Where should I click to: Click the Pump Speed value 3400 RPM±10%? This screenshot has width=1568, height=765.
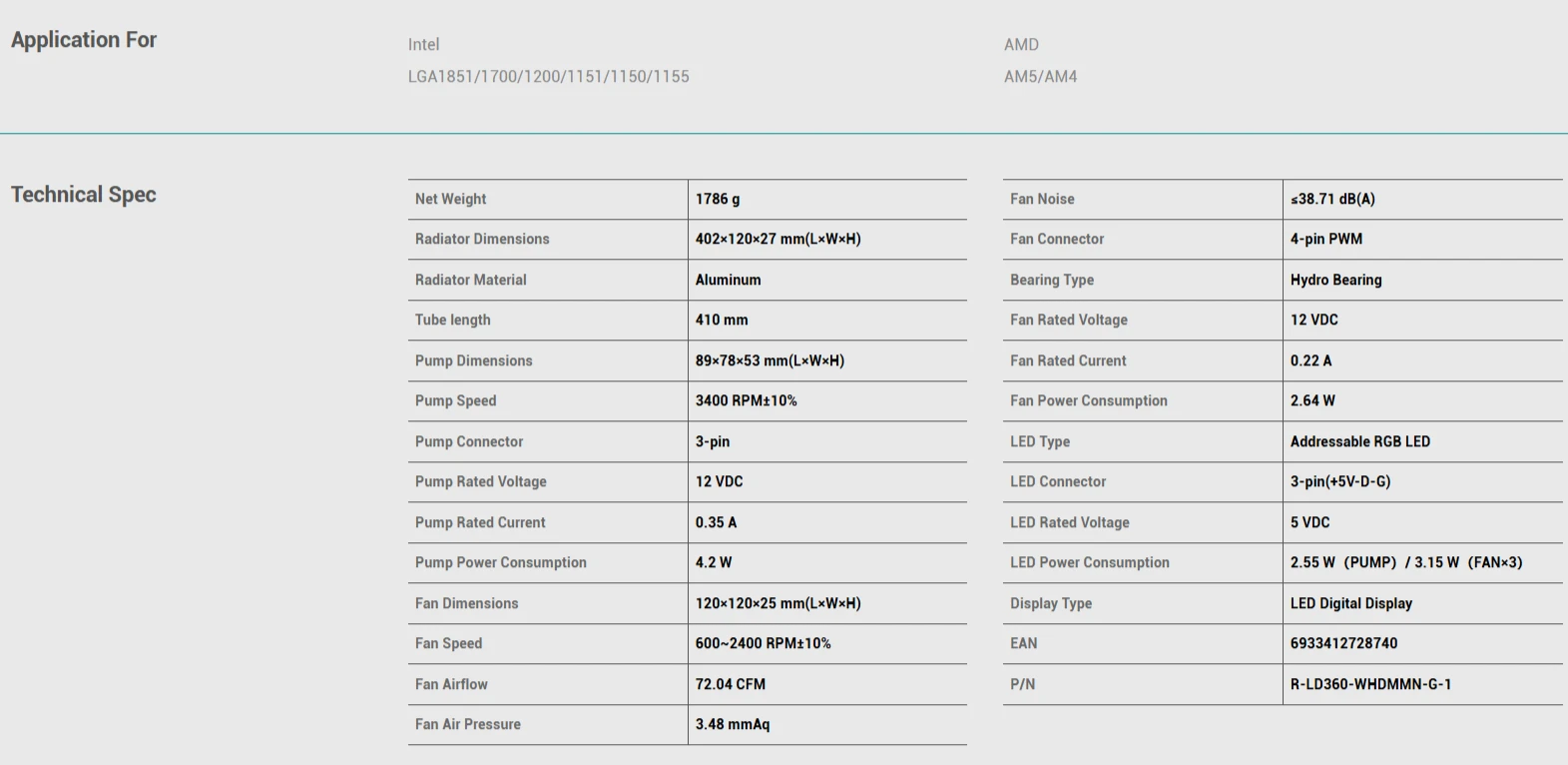coord(746,400)
